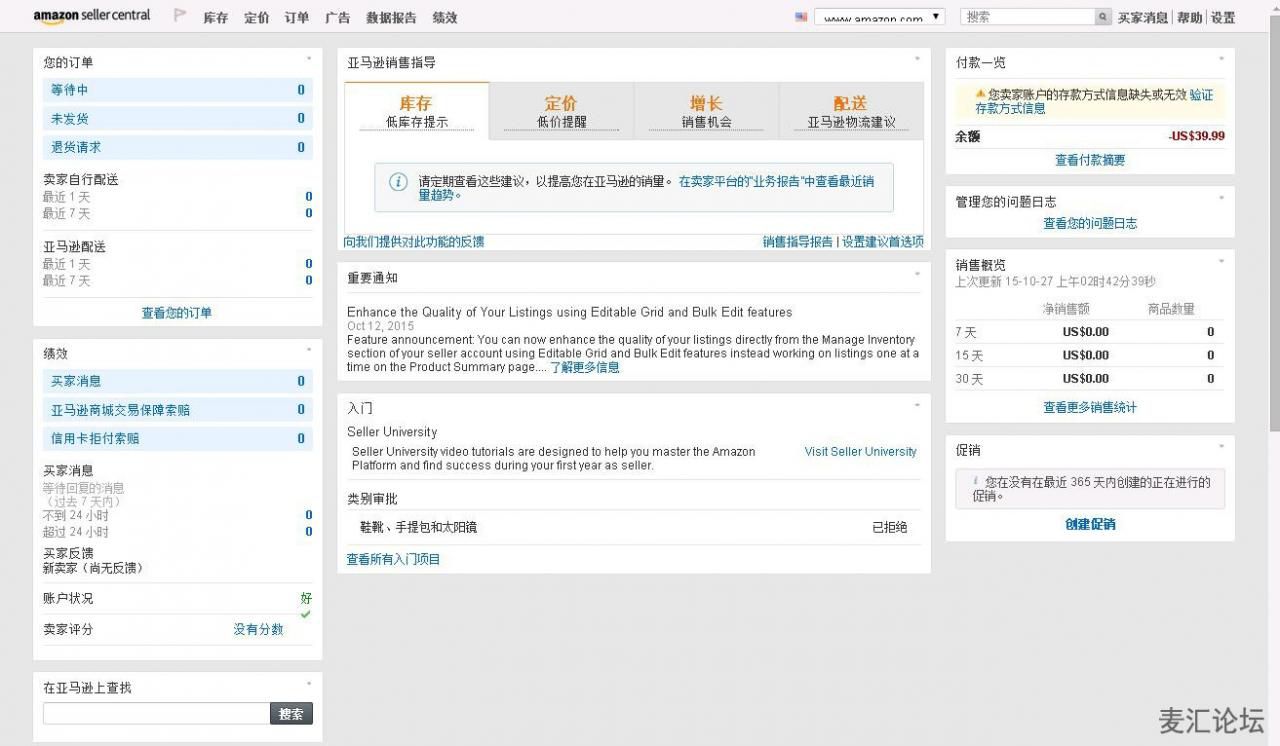Collapse the 绩效 widget arrow

(x=308, y=350)
